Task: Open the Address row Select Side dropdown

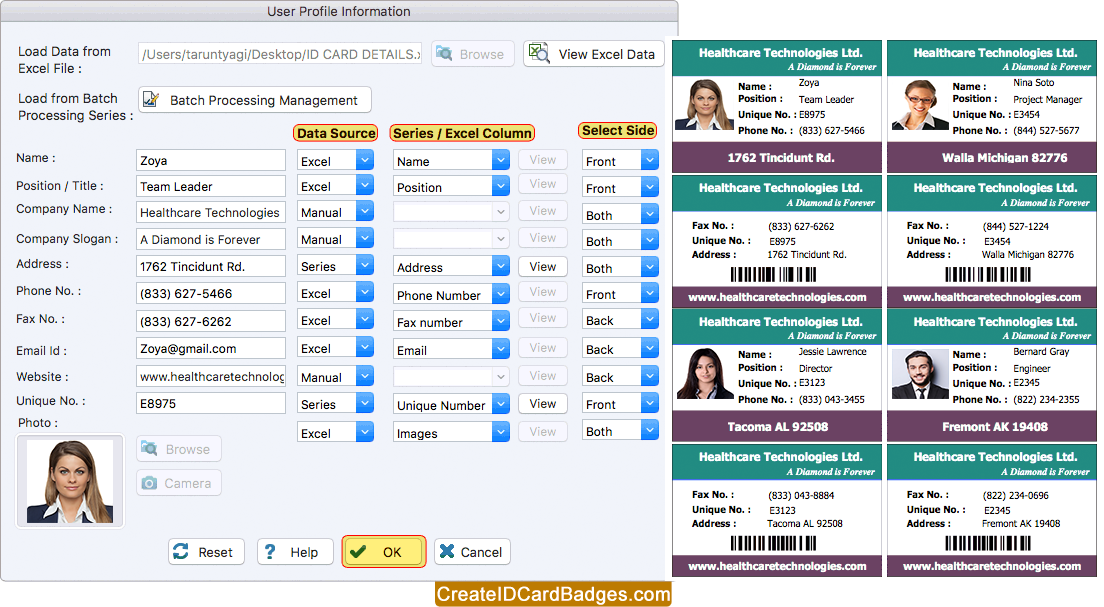Action: pos(620,268)
